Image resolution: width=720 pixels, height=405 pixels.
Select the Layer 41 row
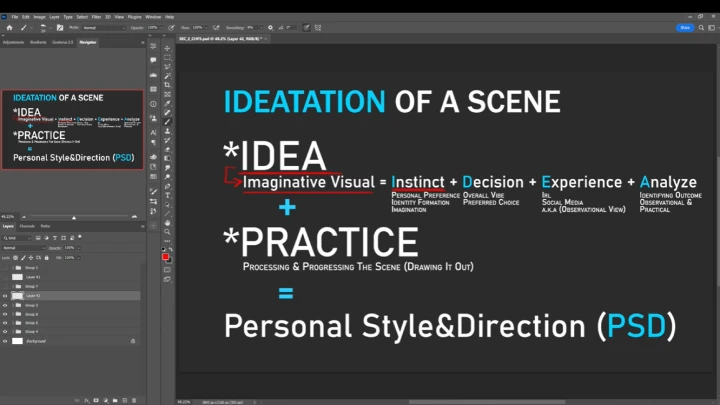point(71,277)
